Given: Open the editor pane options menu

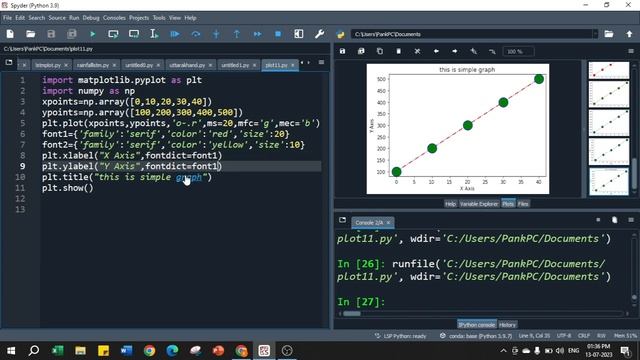Looking at the screenshot, I should (322, 62).
